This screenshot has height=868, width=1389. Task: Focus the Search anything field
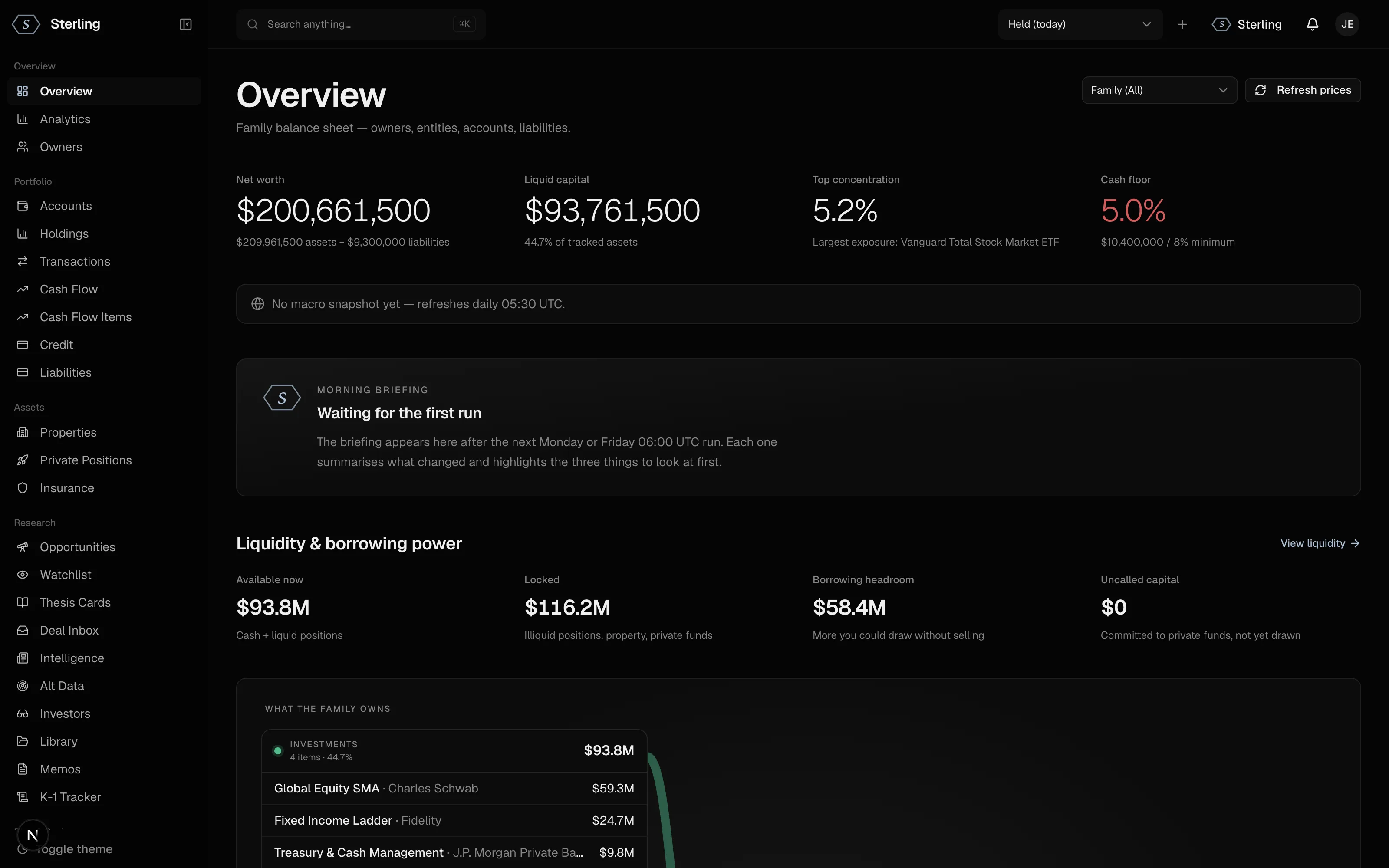361,24
